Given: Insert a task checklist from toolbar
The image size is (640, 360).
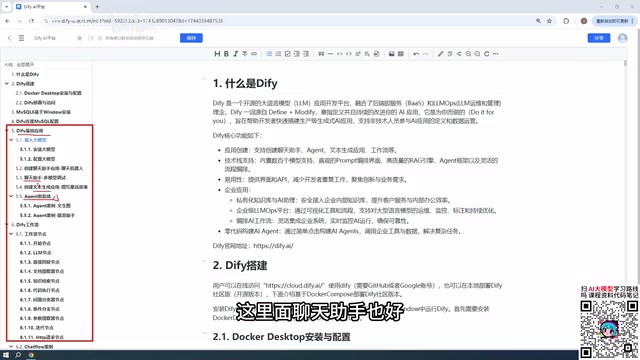Looking at the screenshot, I should click(287, 54).
